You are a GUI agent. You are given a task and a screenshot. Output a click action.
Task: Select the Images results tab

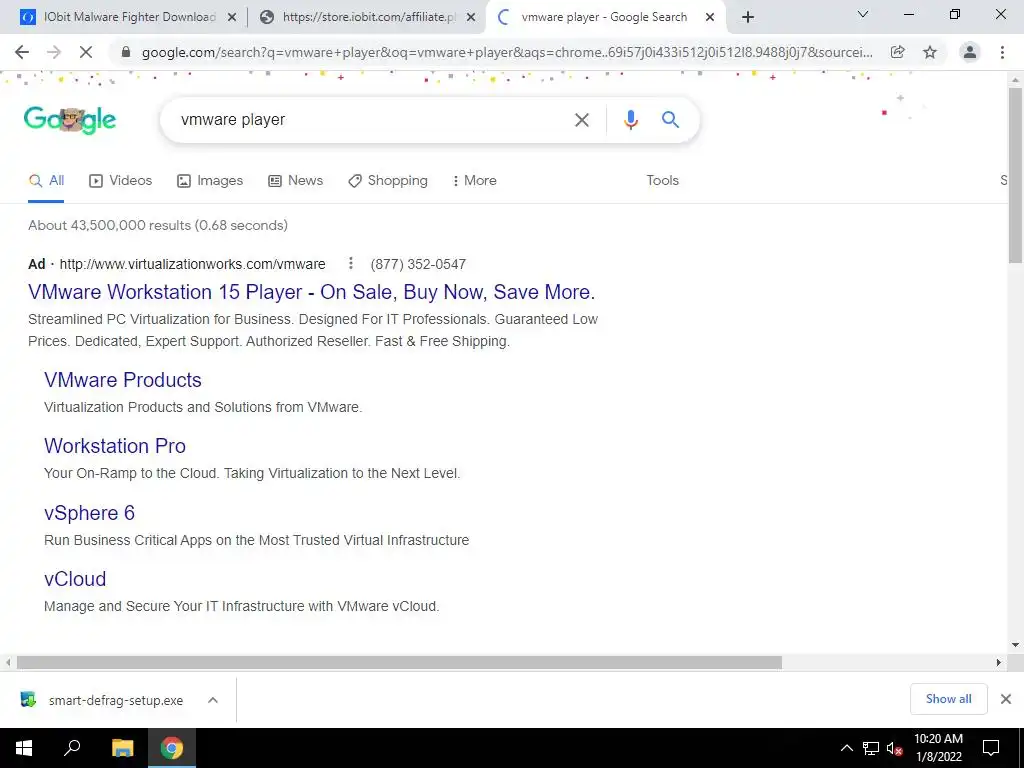tap(210, 180)
